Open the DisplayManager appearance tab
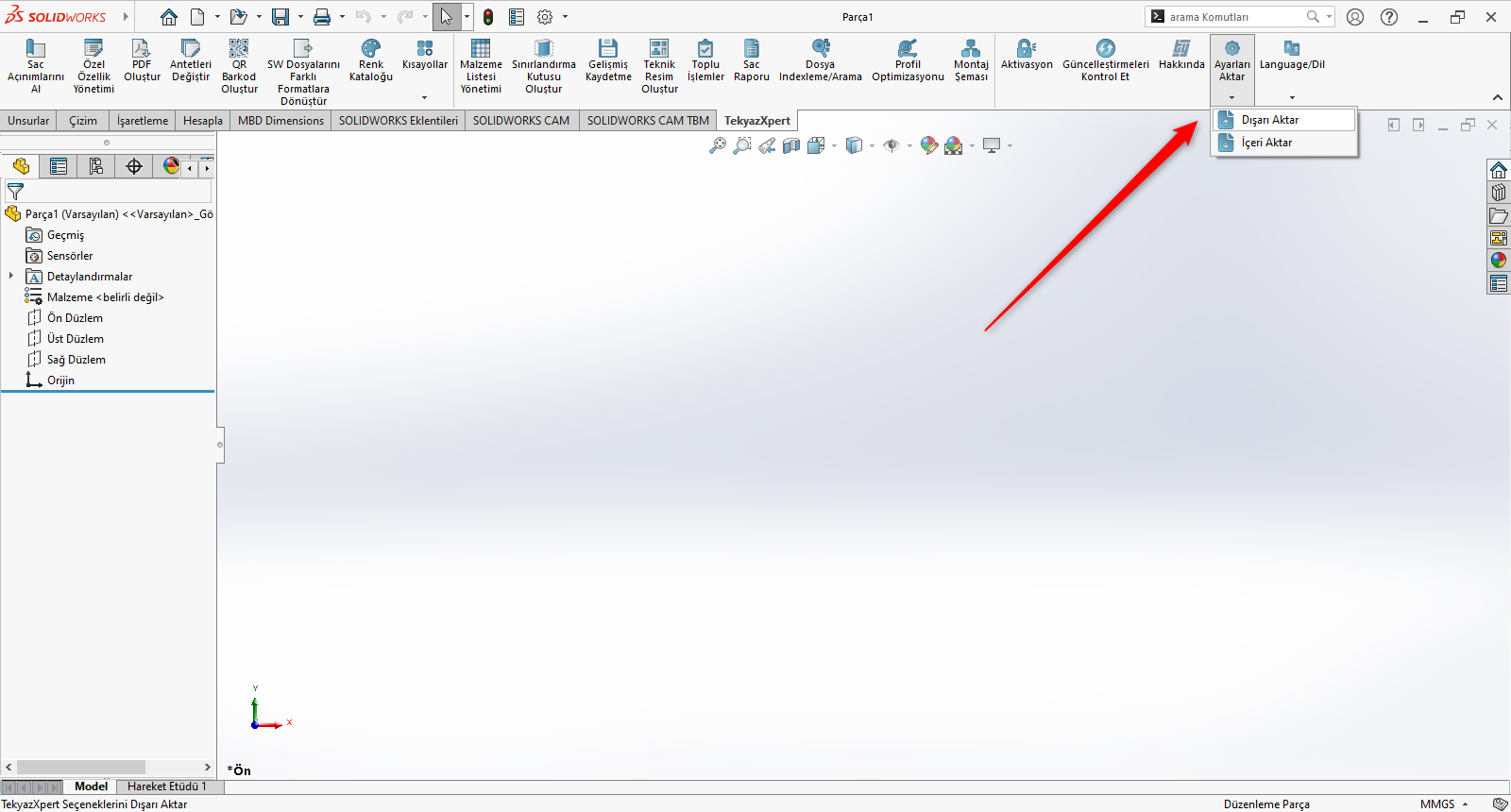 tap(171, 167)
